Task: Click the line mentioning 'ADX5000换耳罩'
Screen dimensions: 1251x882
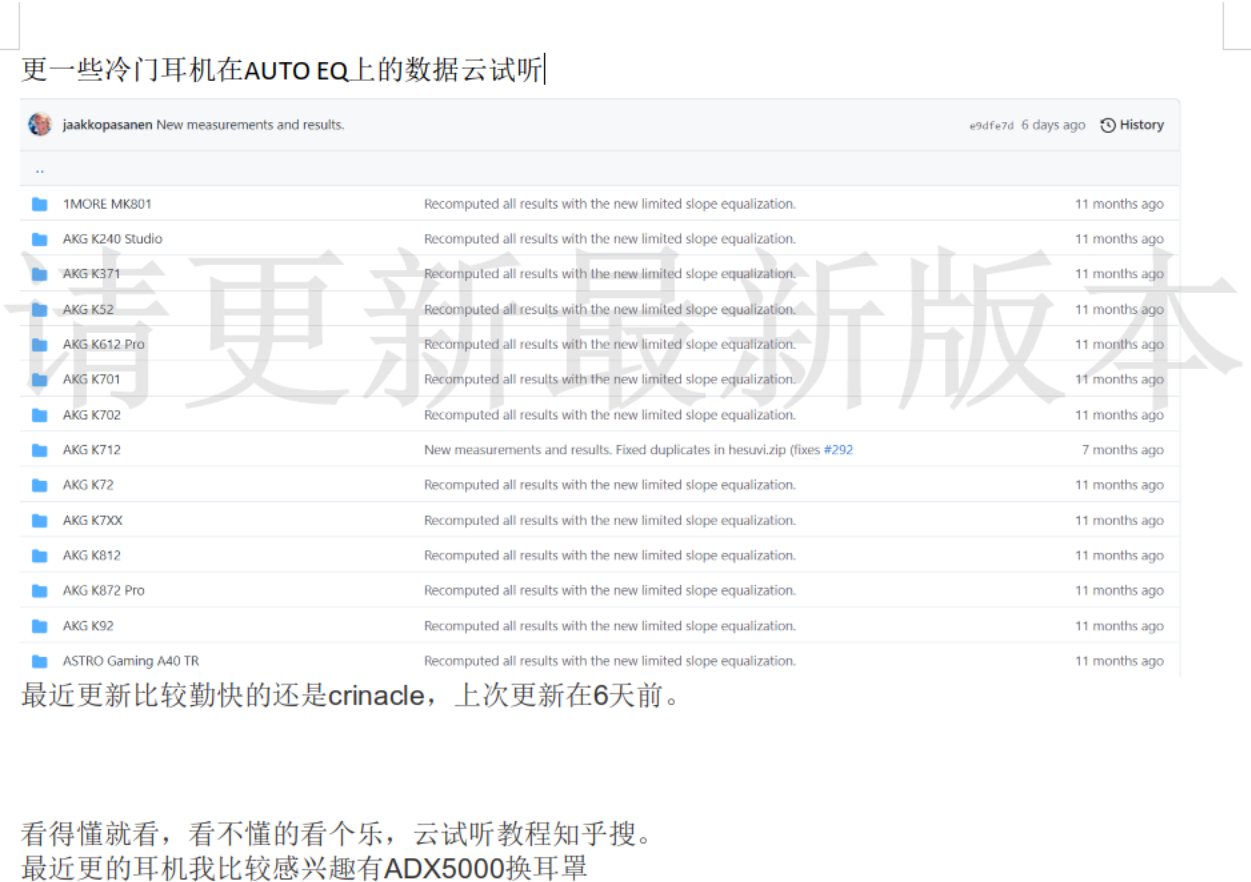Action: point(304,867)
